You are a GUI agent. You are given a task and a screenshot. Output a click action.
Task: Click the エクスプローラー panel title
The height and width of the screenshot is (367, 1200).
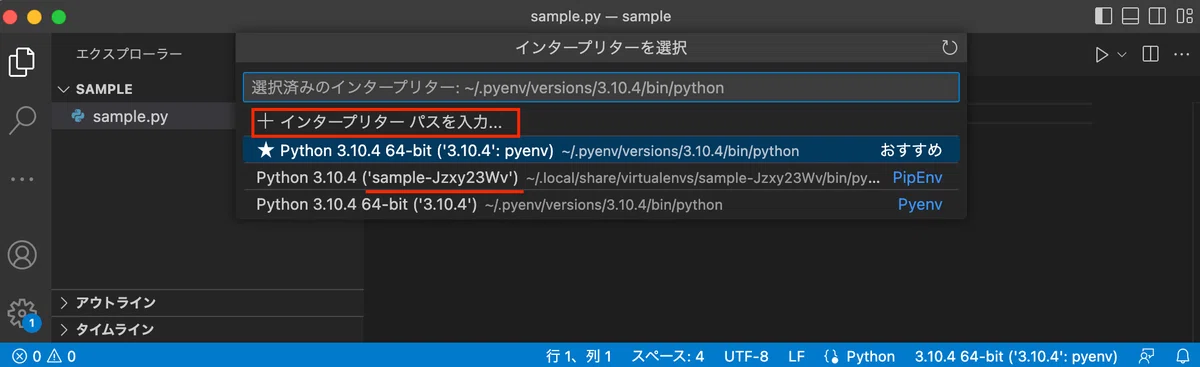click(x=129, y=53)
